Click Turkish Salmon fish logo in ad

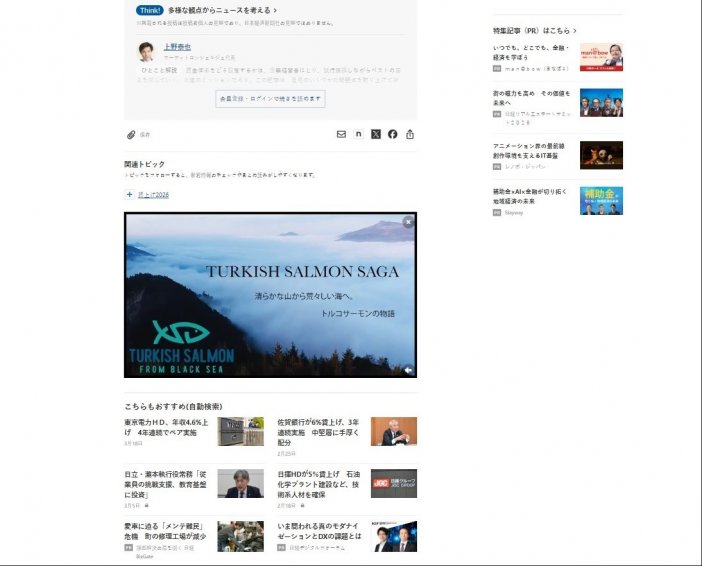181,332
